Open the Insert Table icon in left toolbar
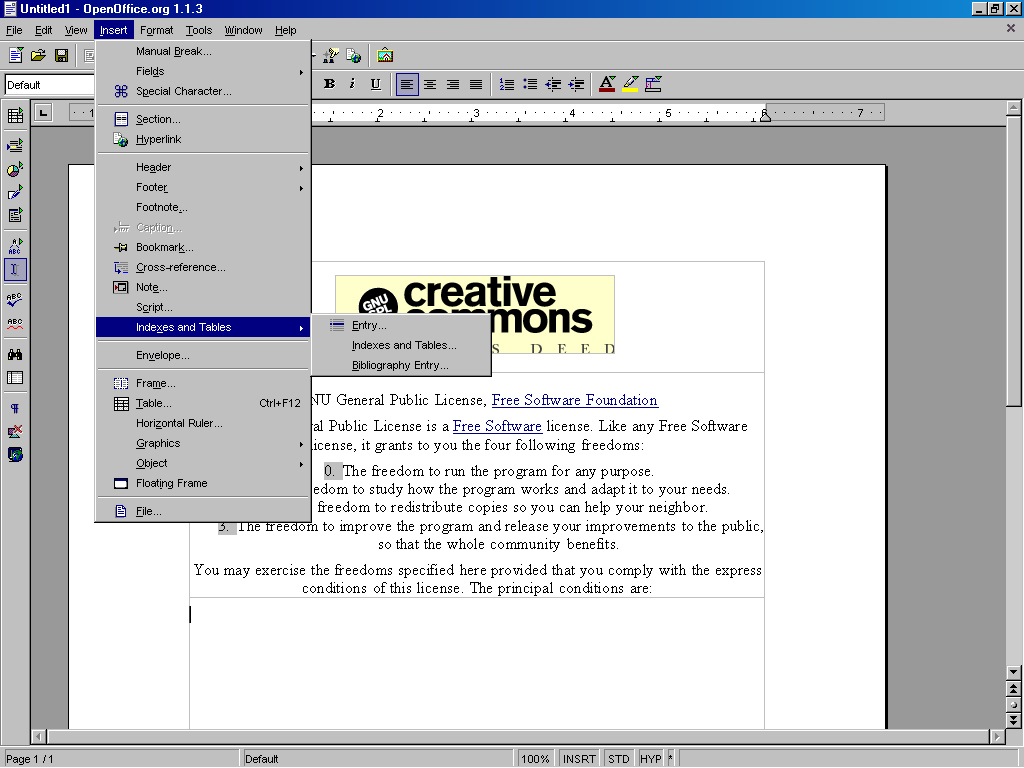The height and width of the screenshot is (768, 1024). tap(15, 116)
